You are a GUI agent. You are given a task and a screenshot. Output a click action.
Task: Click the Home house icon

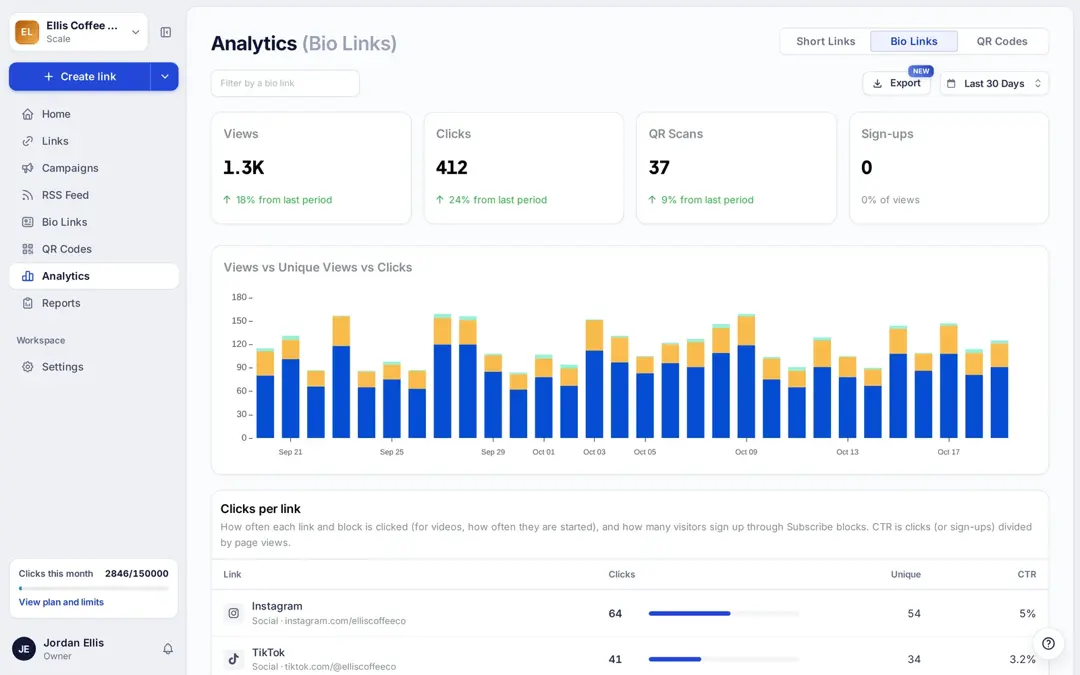[x=28, y=114]
